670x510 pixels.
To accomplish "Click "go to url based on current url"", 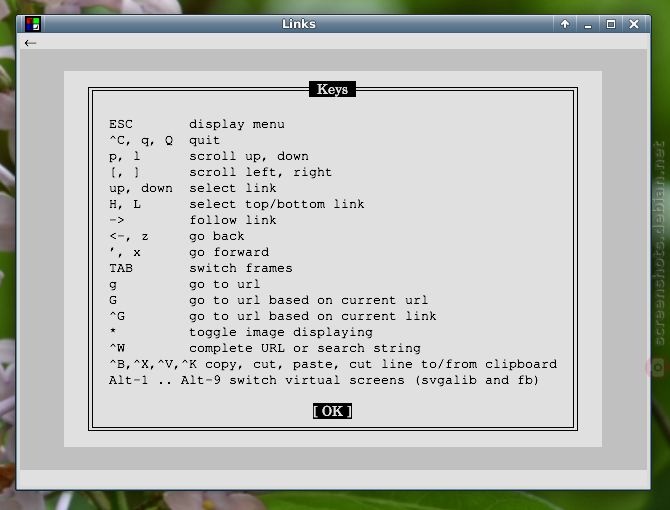I will (309, 300).
